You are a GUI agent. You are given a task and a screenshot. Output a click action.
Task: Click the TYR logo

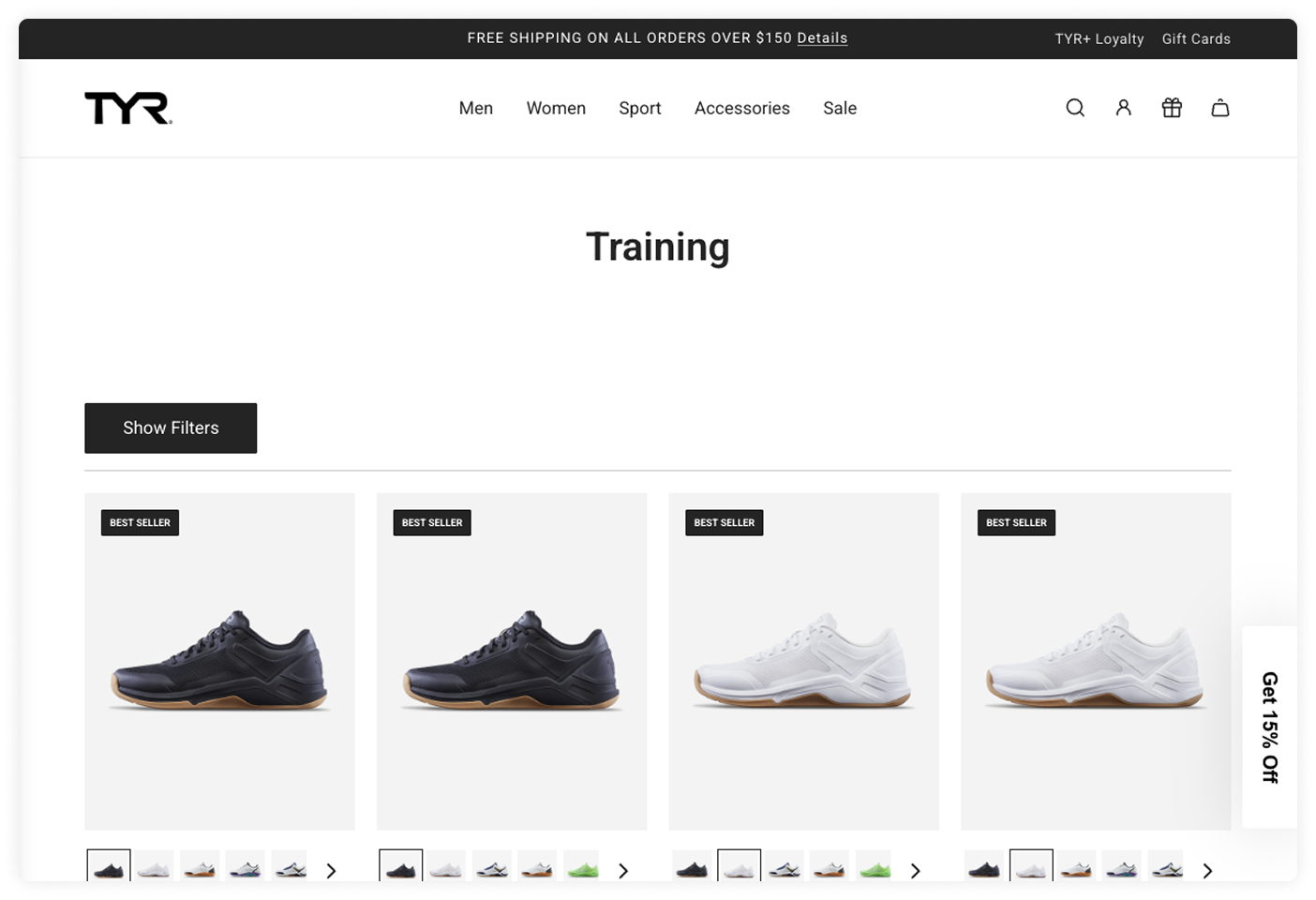[128, 108]
